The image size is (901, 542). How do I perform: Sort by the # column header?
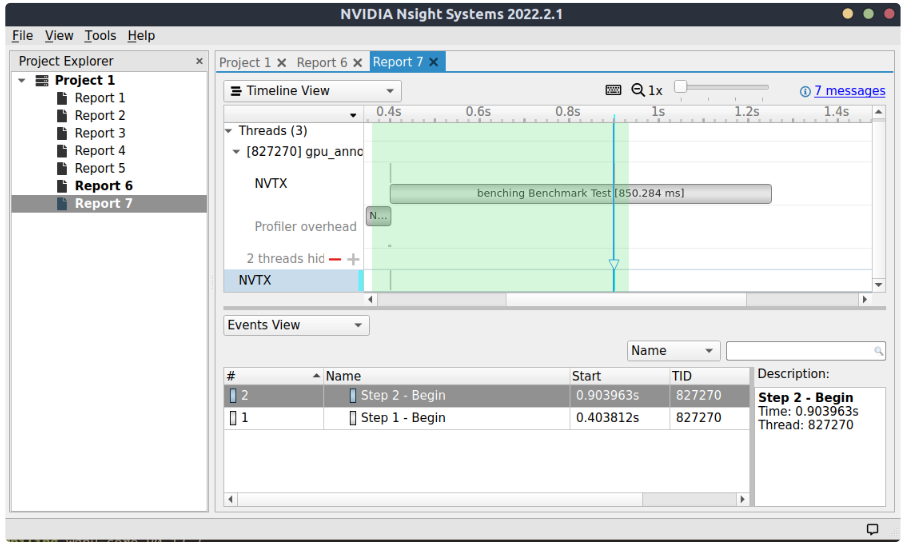coord(273,376)
